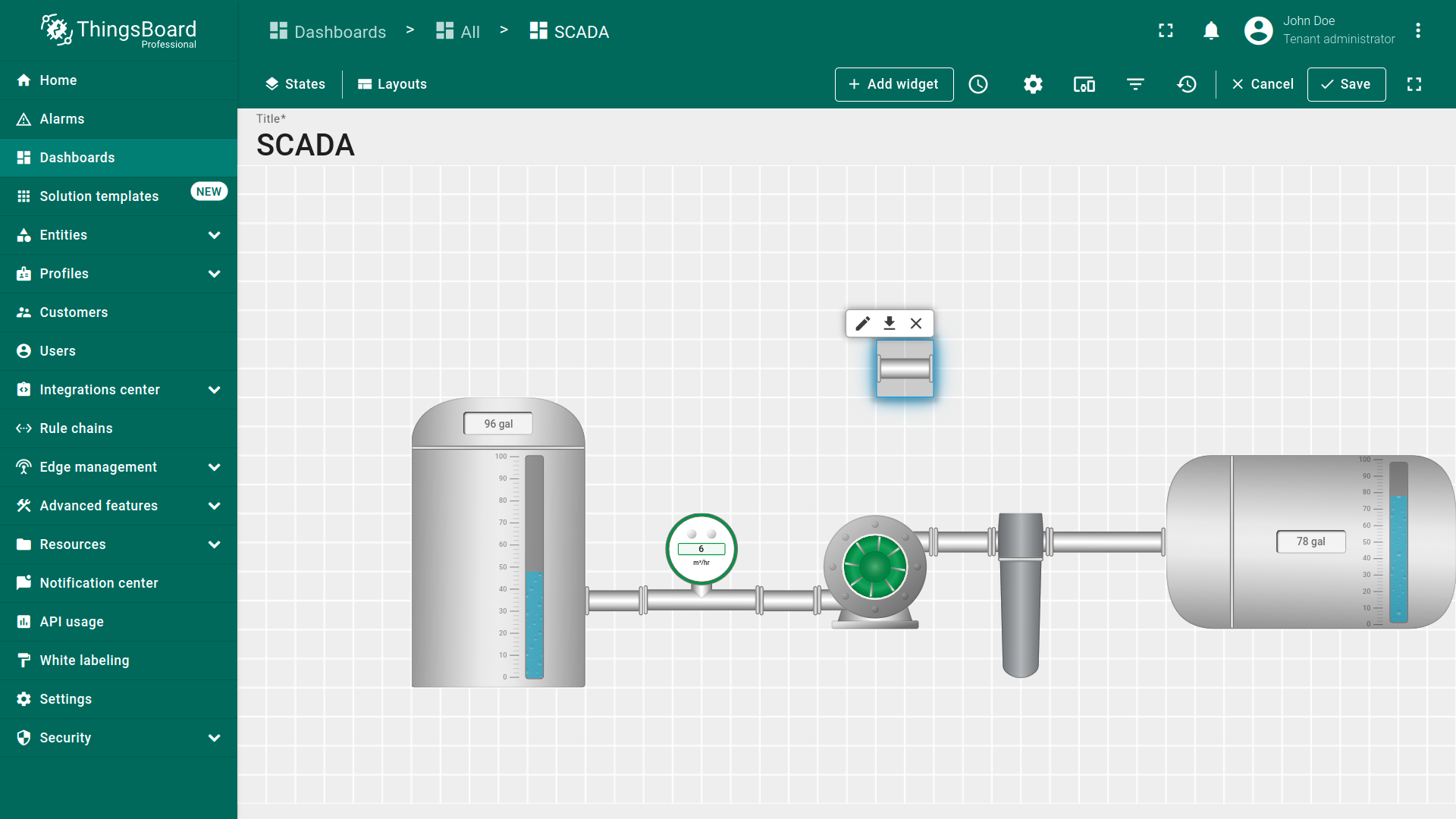Toggle fullscreen icon in top header

click(1166, 31)
